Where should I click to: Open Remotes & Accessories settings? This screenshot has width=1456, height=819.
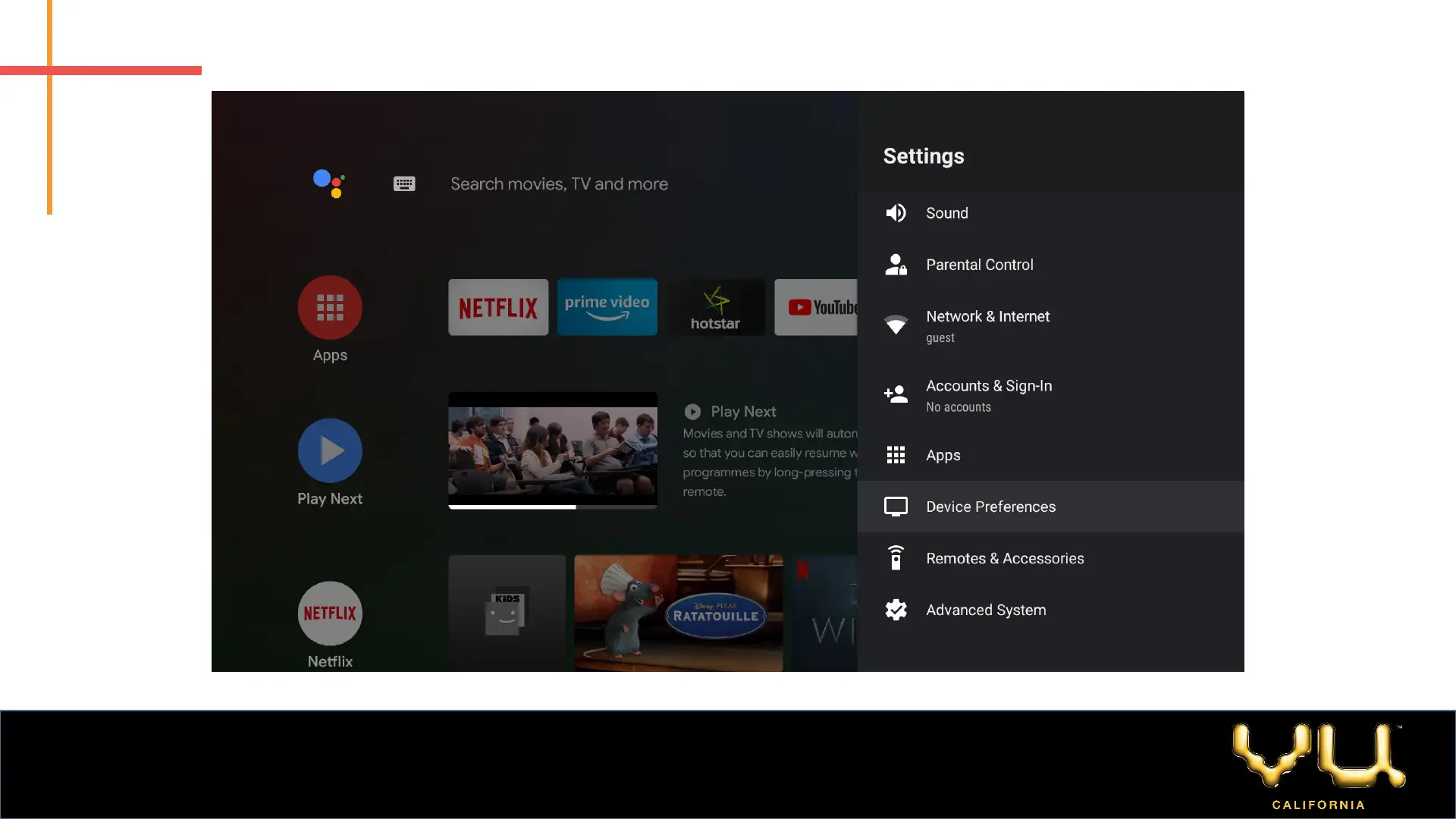[x=1004, y=558]
